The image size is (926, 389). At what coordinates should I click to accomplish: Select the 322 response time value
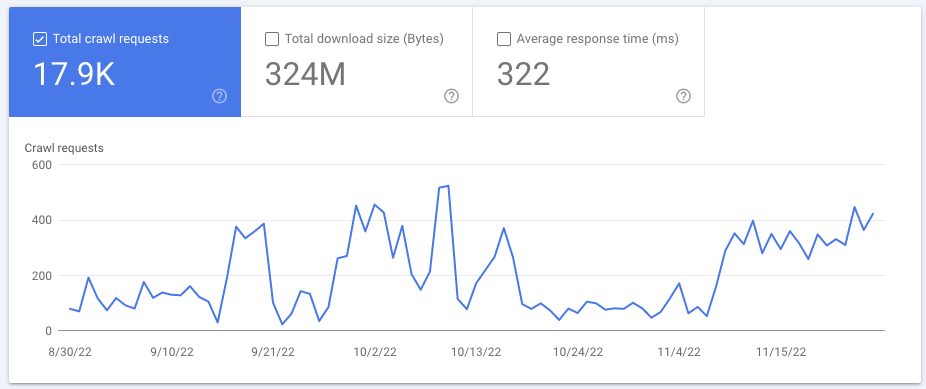523,75
